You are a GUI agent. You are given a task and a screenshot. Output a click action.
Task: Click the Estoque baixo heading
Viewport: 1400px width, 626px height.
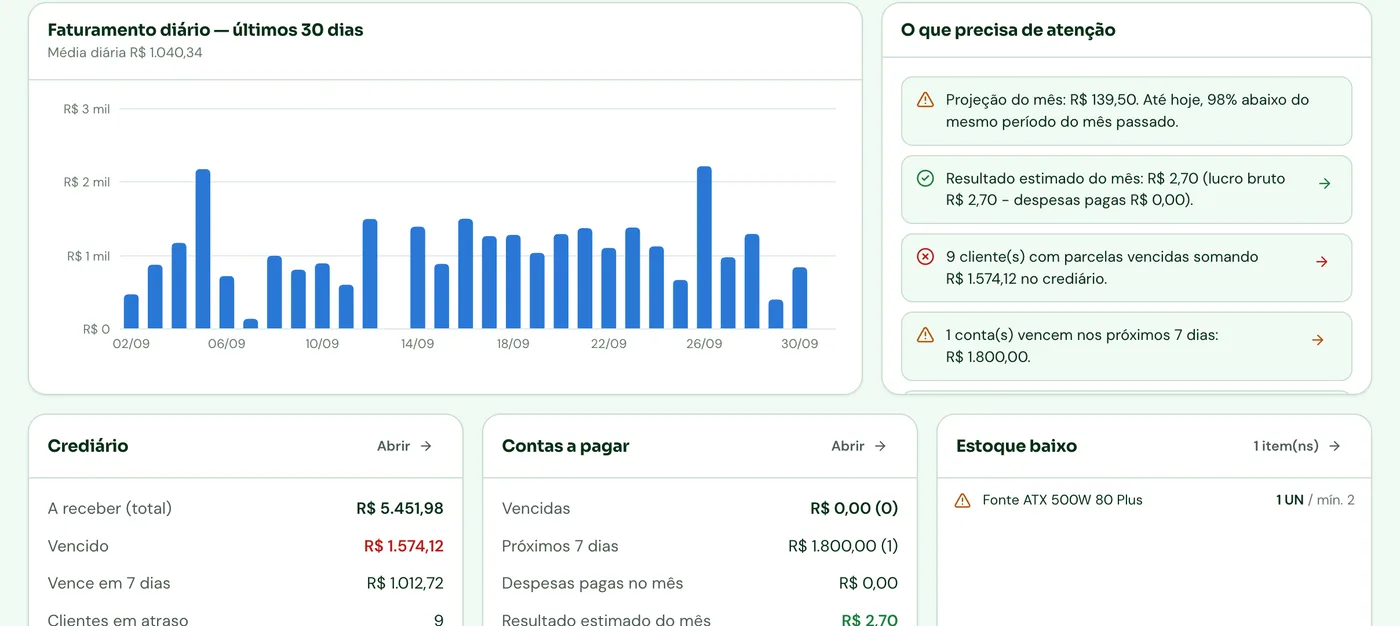point(1016,446)
